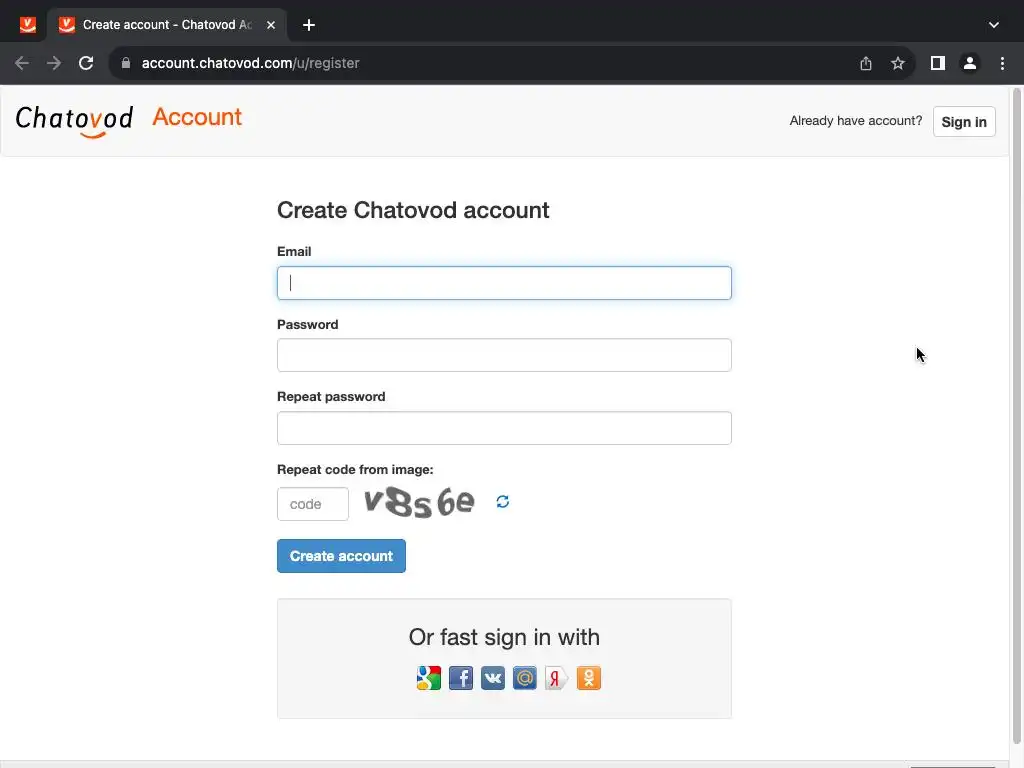
Task: Sign in with Odnoklassniki icon
Action: click(x=588, y=679)
